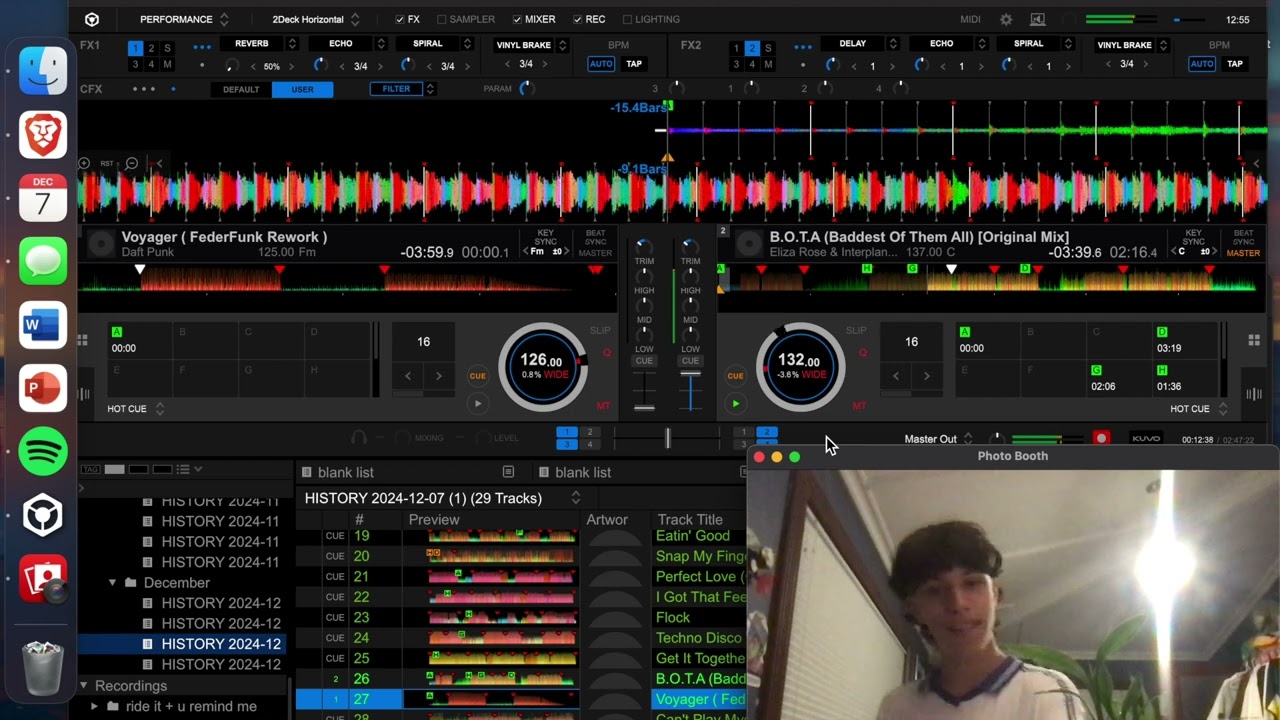This screenshot has height=720, width=1280.
Task: Click MIDI settings button
Action: [x=970, y=19]
